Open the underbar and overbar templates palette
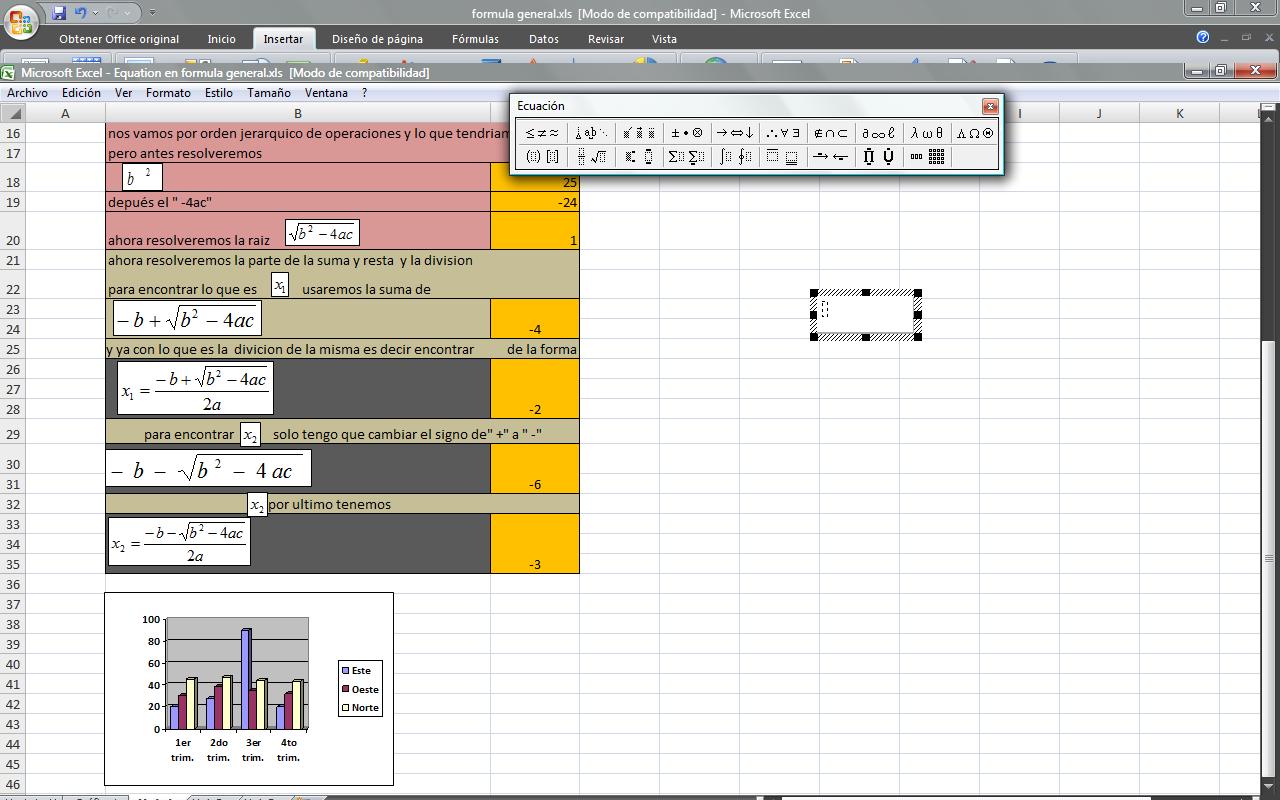 [x=783, y=157]
